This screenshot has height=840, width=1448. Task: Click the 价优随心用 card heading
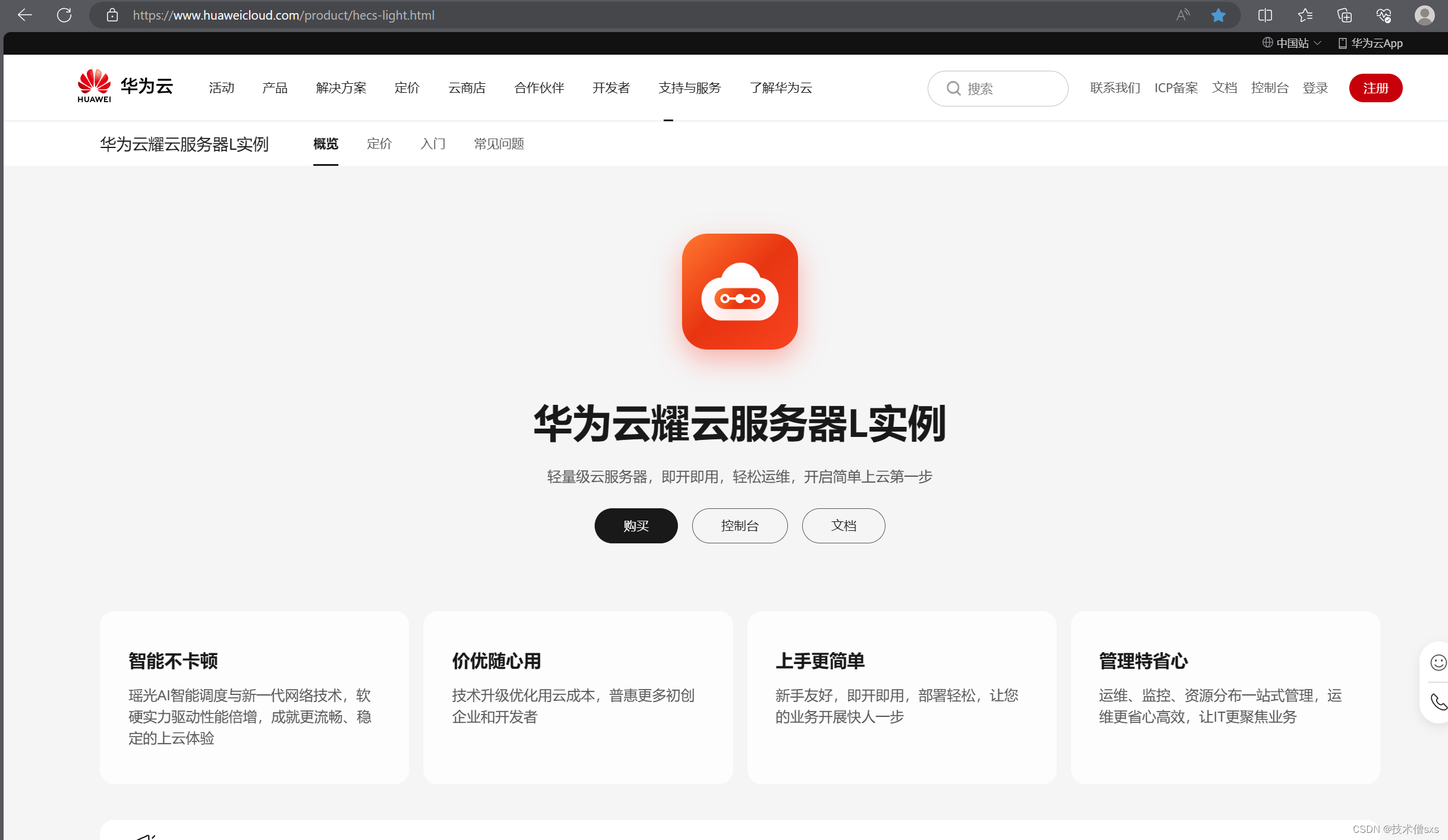pyautogui.click(x=497, y=660)
